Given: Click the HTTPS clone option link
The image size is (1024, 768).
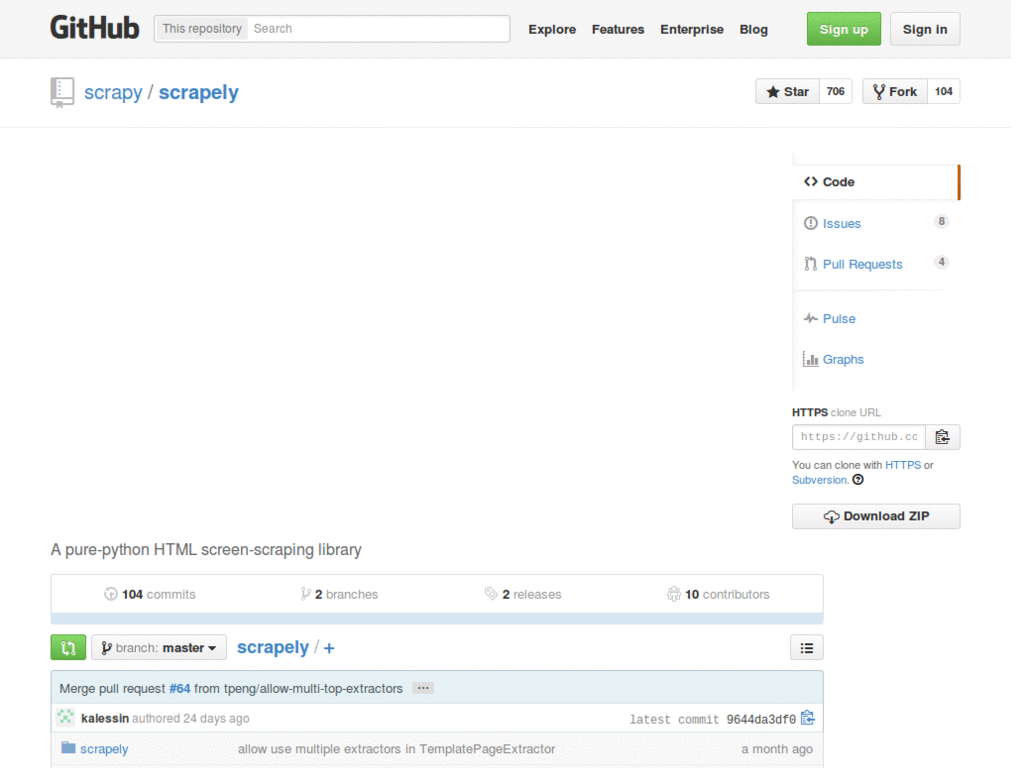Looking at the screenshot, I should pyautogui.click(x=903, y=465).
